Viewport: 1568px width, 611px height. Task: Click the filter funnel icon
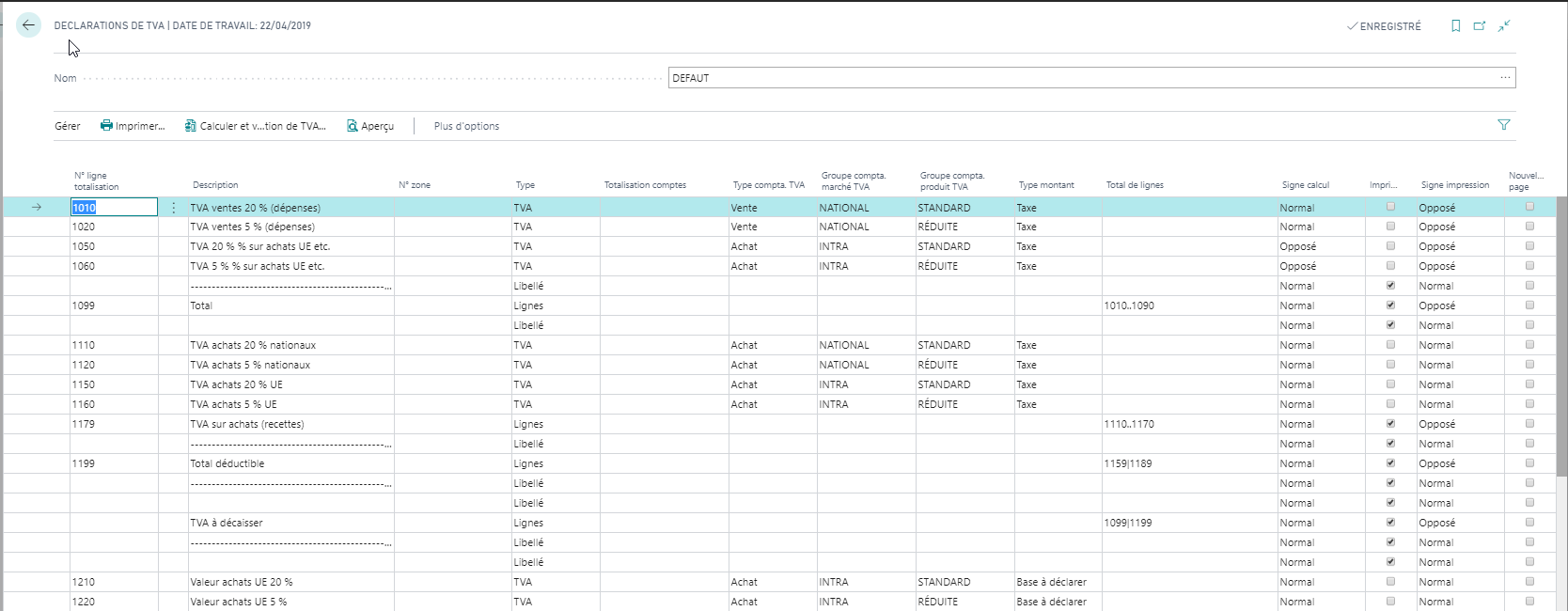click(1503, 125)
